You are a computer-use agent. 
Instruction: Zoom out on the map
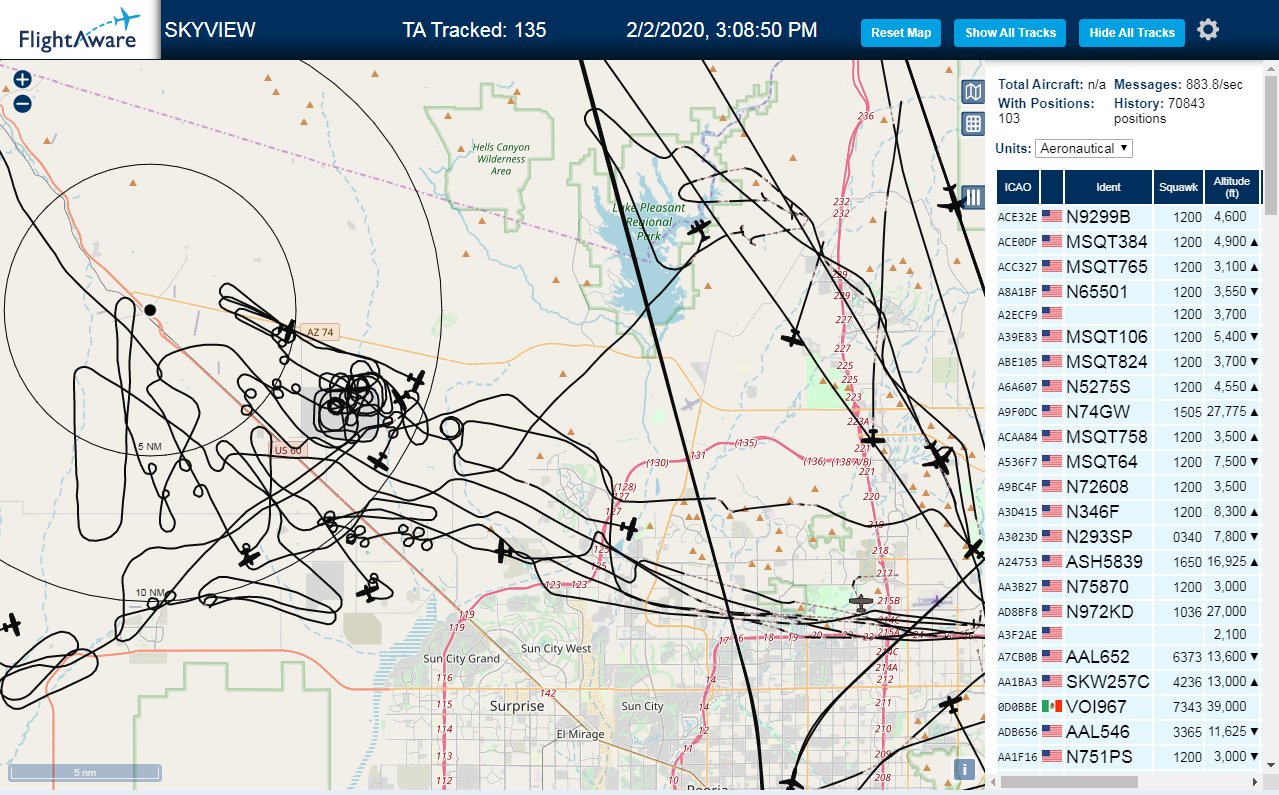tap(22, 103)
